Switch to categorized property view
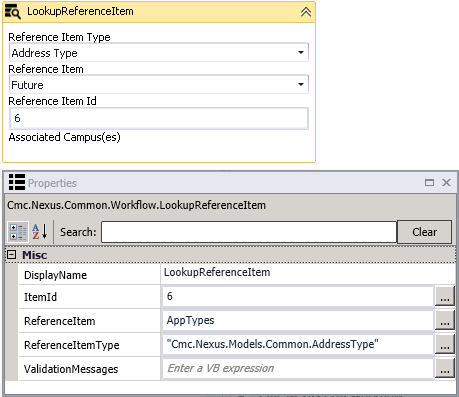Viewport: 459px width, 397px height. (x=18, y=232)
